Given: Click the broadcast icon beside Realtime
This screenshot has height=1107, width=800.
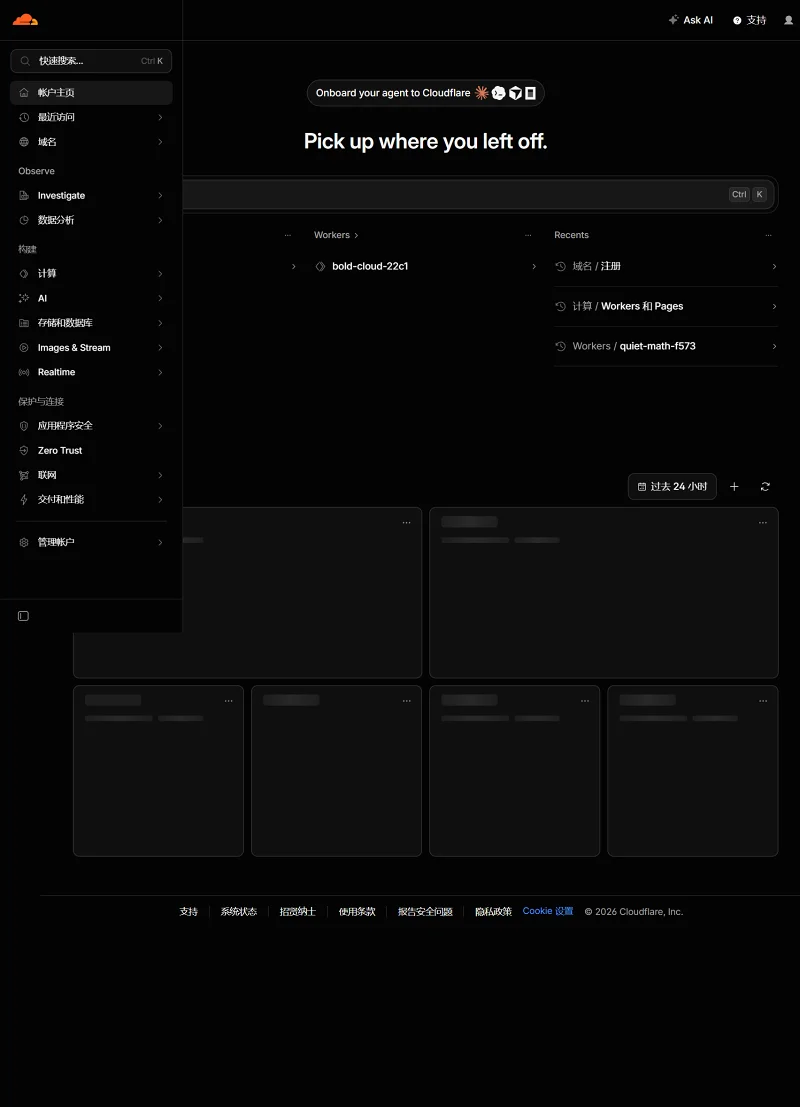Looking at the screenshot, I should pos(24,372).
